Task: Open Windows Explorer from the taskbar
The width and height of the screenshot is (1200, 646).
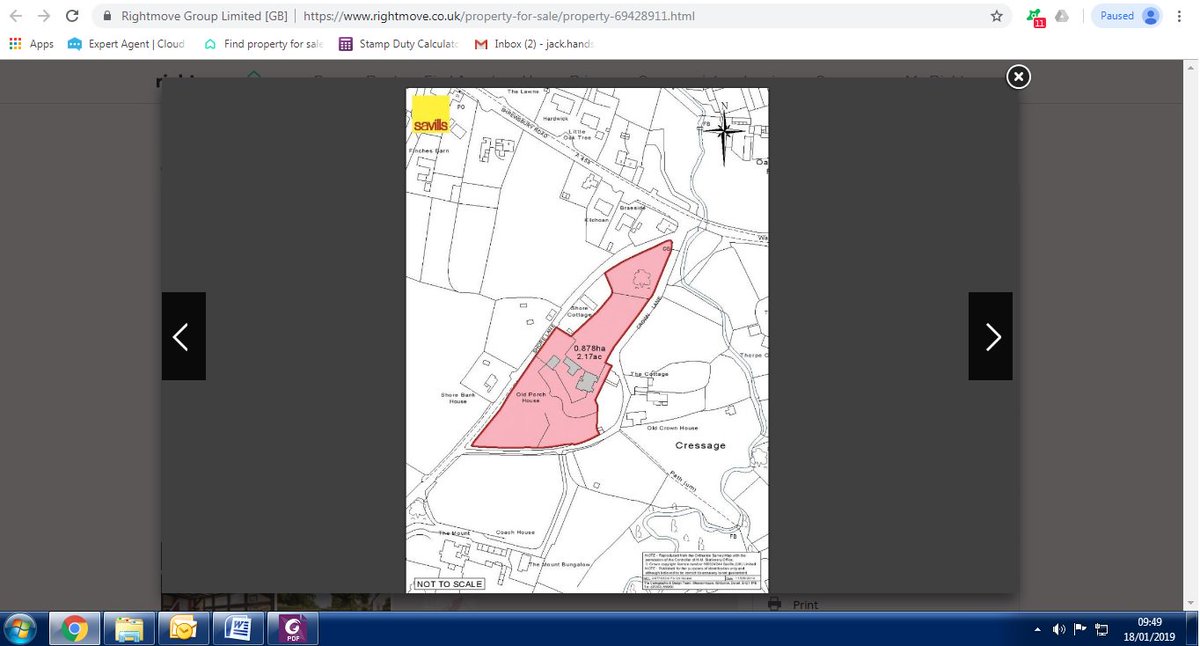Action: pyautogui.click(x=129, y=629)
